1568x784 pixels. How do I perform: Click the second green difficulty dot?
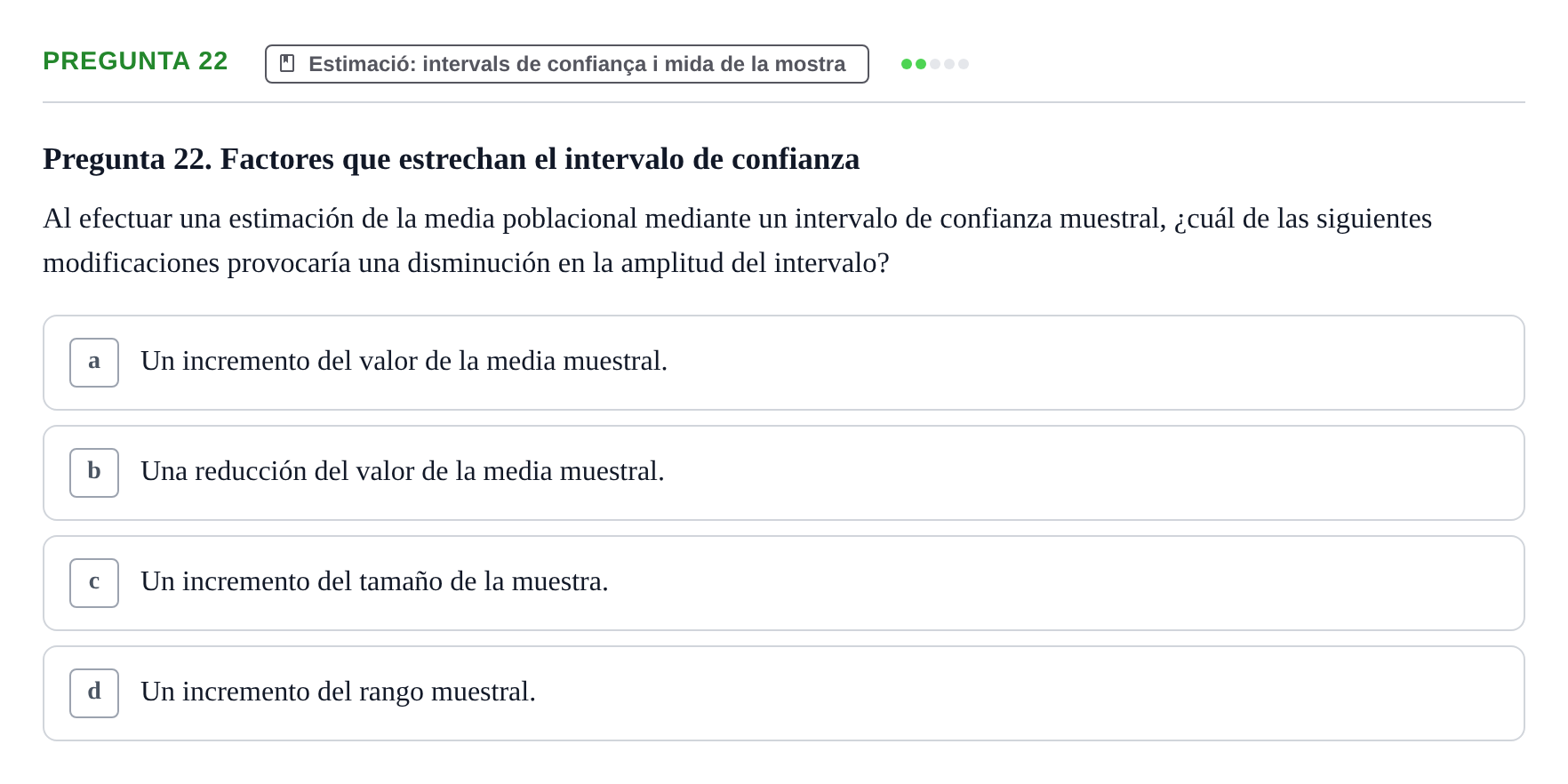(x=921, y=64)
